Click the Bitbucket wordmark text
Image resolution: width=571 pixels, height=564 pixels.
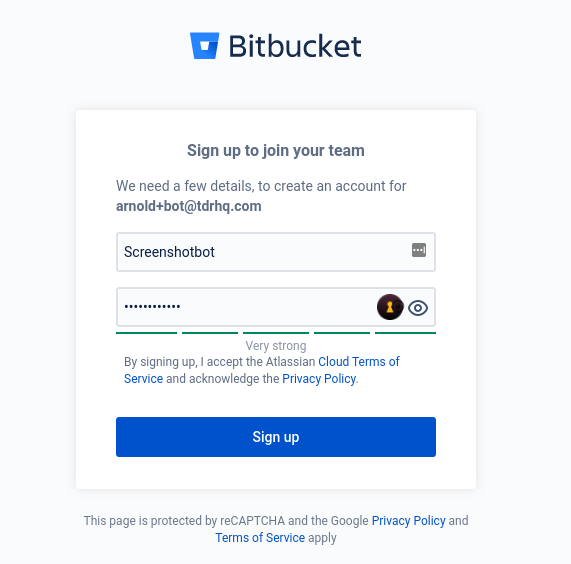tap(295, 46)
